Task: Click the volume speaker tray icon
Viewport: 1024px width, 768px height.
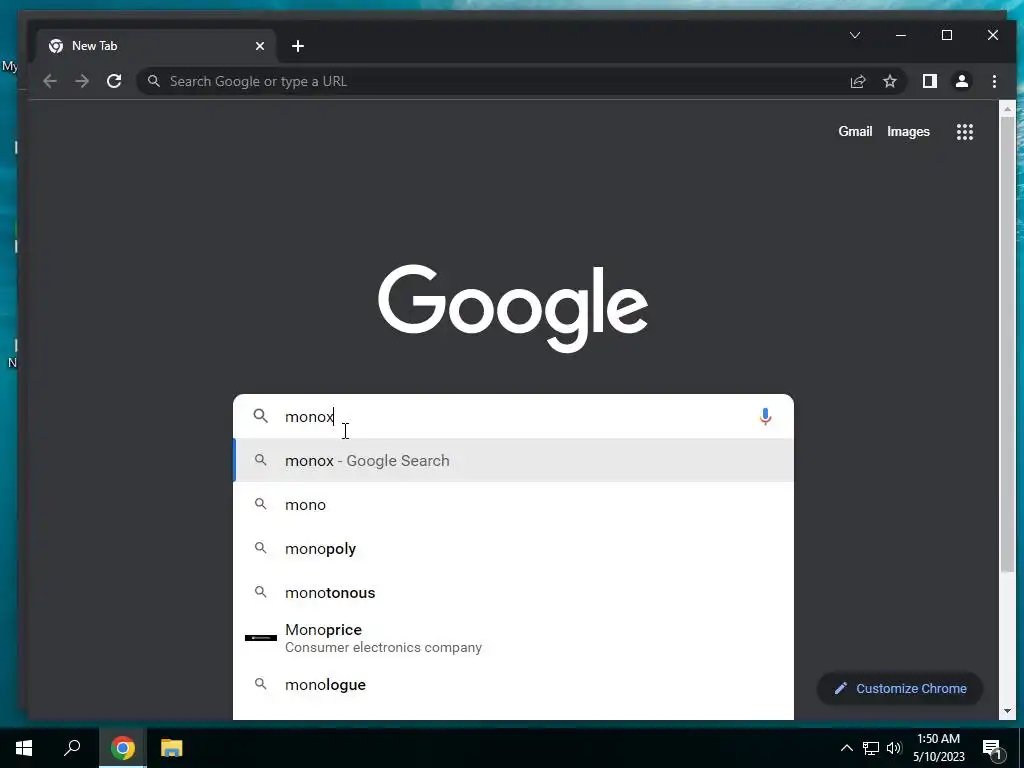Action: coord(894,748)
